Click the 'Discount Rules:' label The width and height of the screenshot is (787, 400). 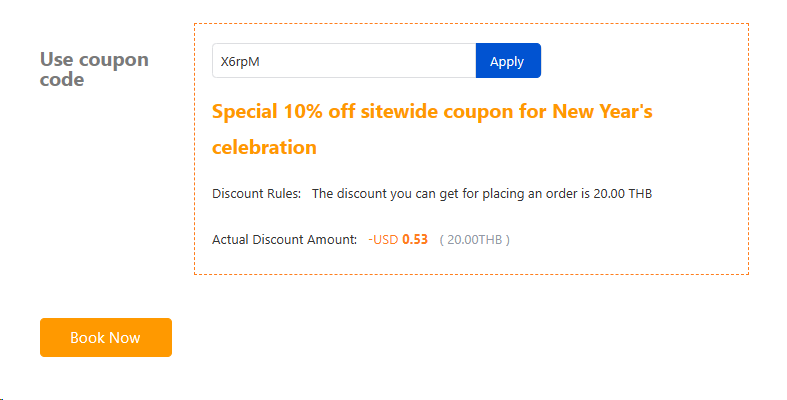pyautogui.click(x=256, y=193)
